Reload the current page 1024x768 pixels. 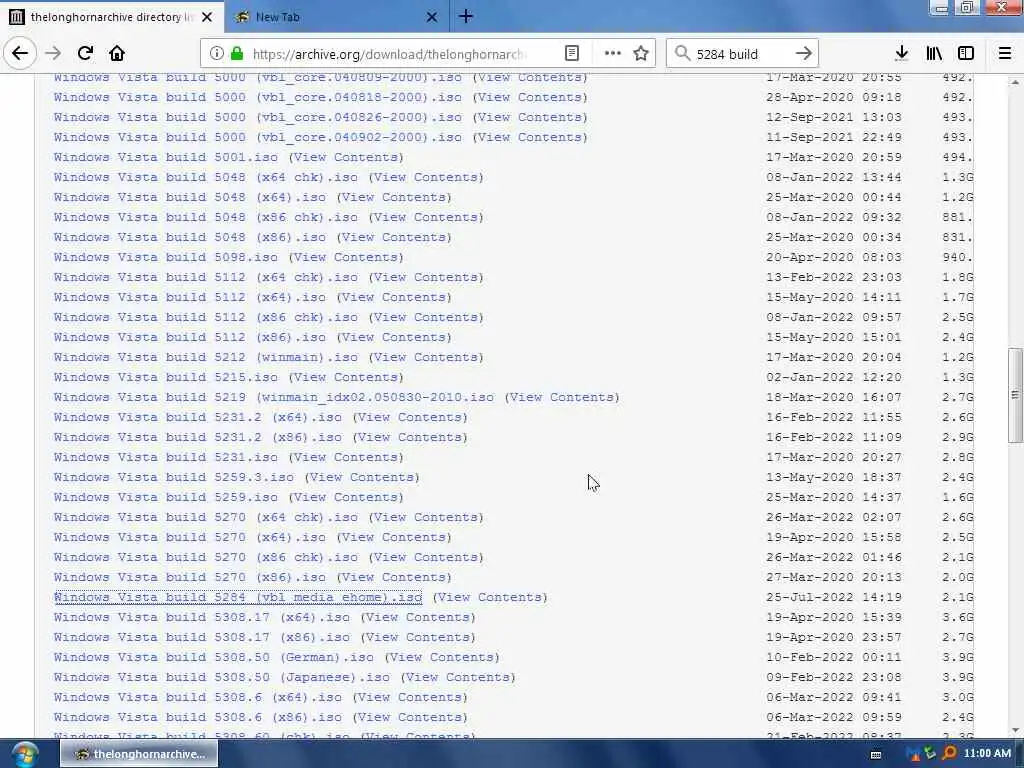(85, 53)
